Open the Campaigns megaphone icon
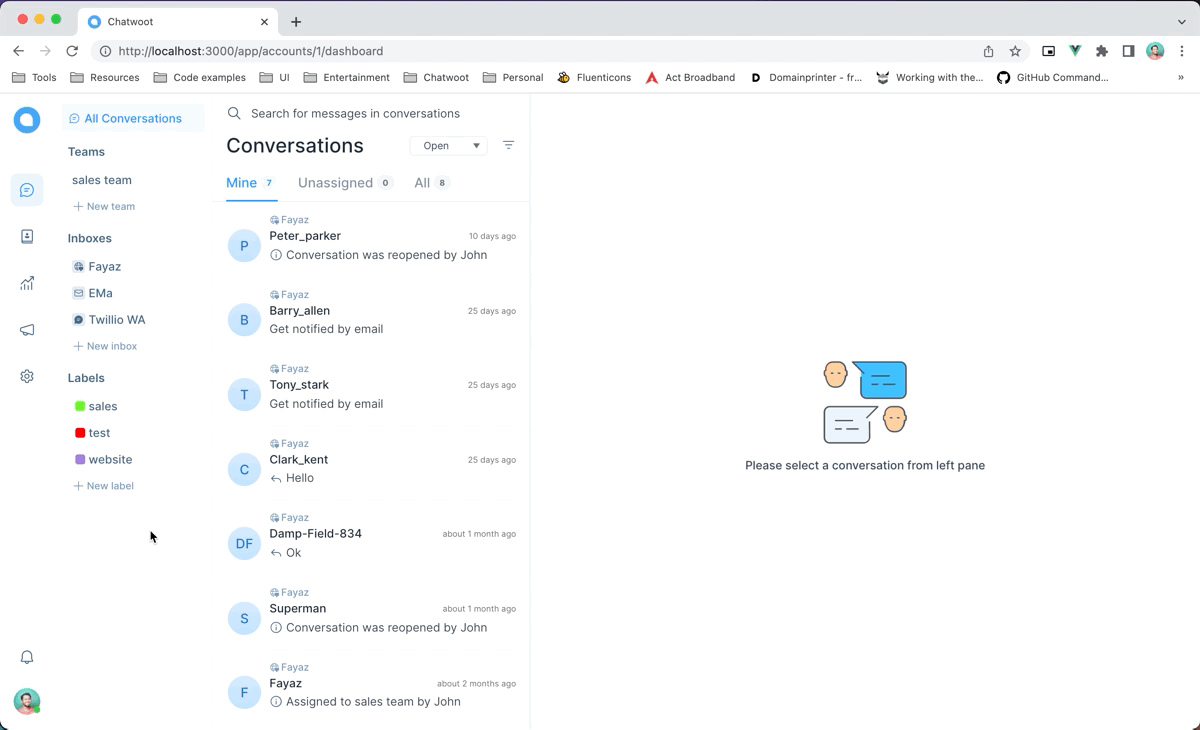Viewport: 1200px width, 730px height. [x=27, y=330]
